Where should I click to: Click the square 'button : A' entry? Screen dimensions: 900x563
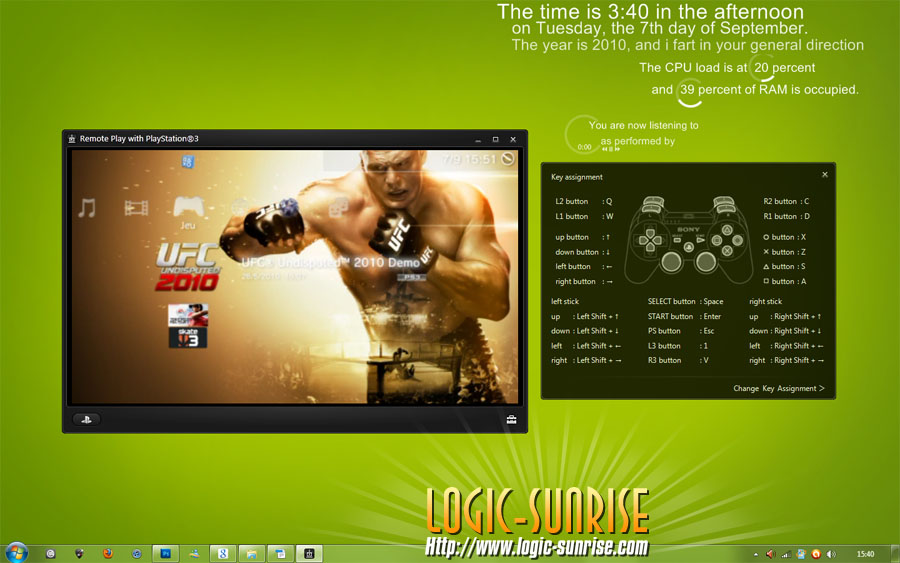coord(785,281)
